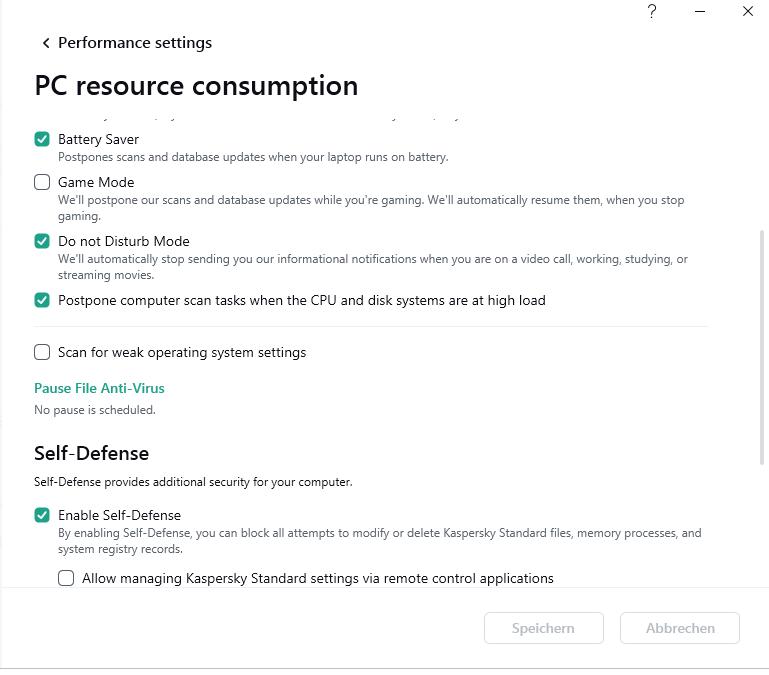The image size is (769, 675).
Task: Untick Postpone computer scan tasks checkbox
Action: [42, 300]
